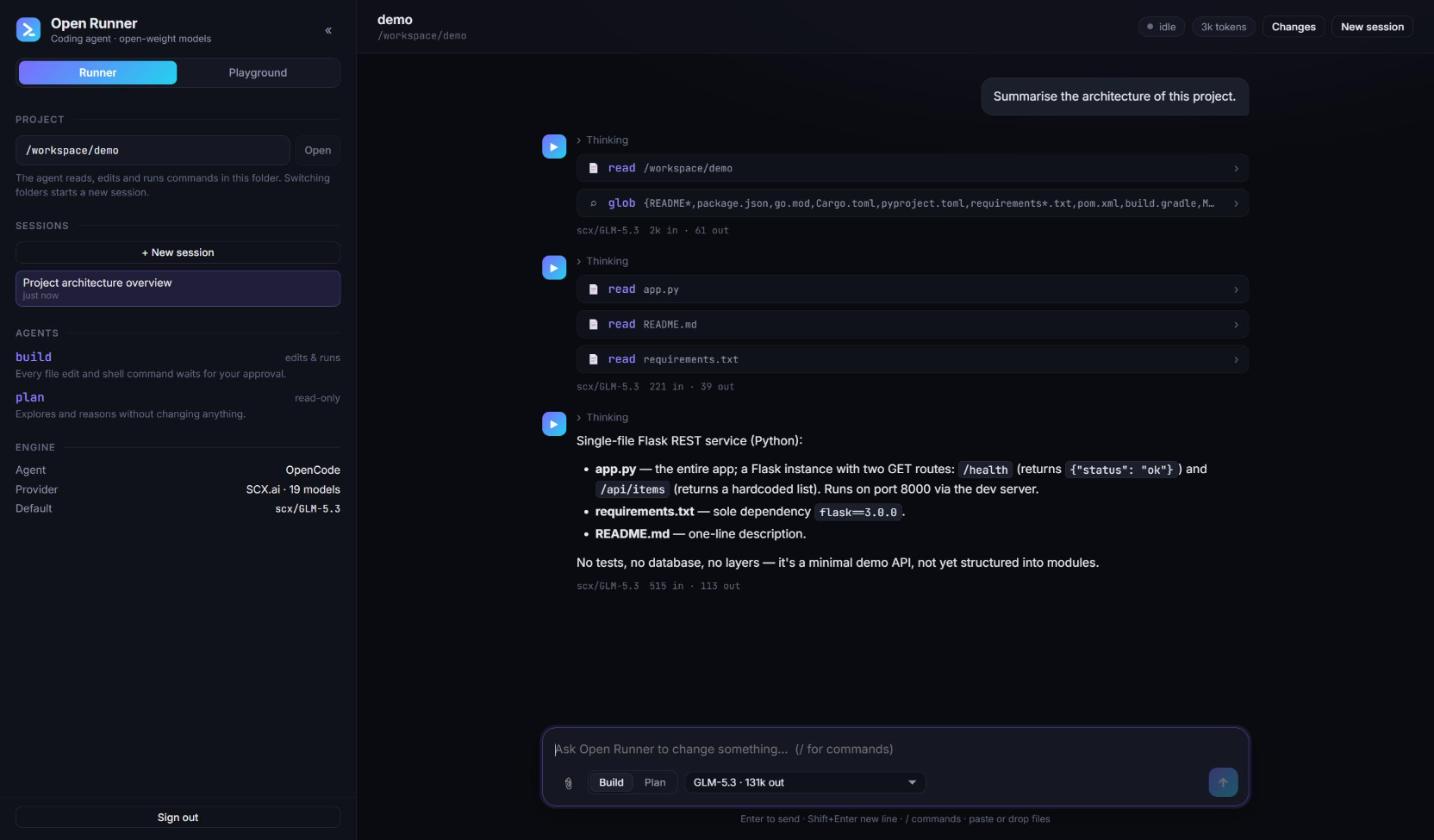Click the OpenCode agent value
1434x840 pixels.
313,470
